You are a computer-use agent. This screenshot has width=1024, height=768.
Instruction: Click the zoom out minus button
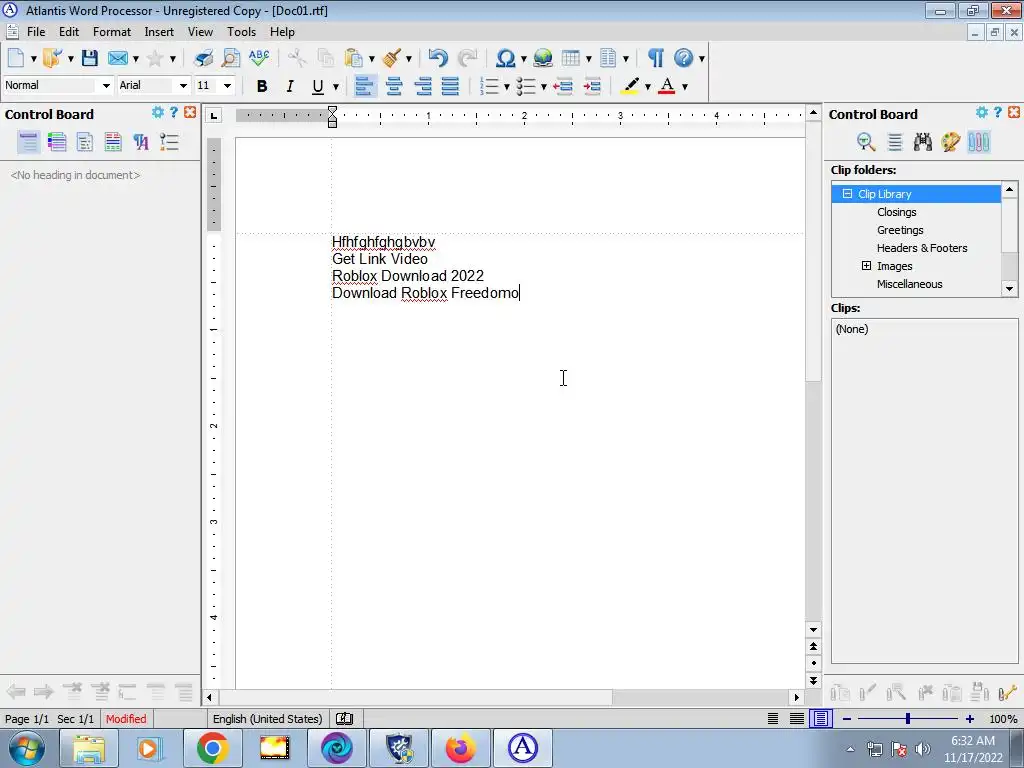point(847,718)
